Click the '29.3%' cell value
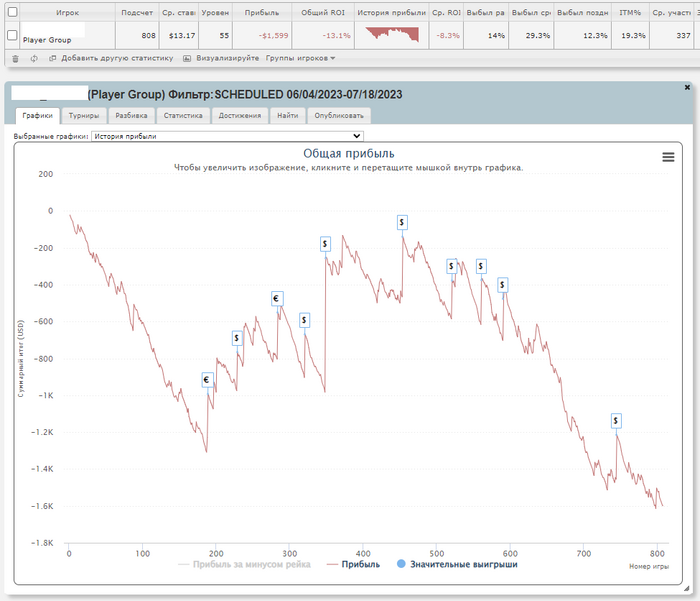The image size is (700, 601). 538,36
